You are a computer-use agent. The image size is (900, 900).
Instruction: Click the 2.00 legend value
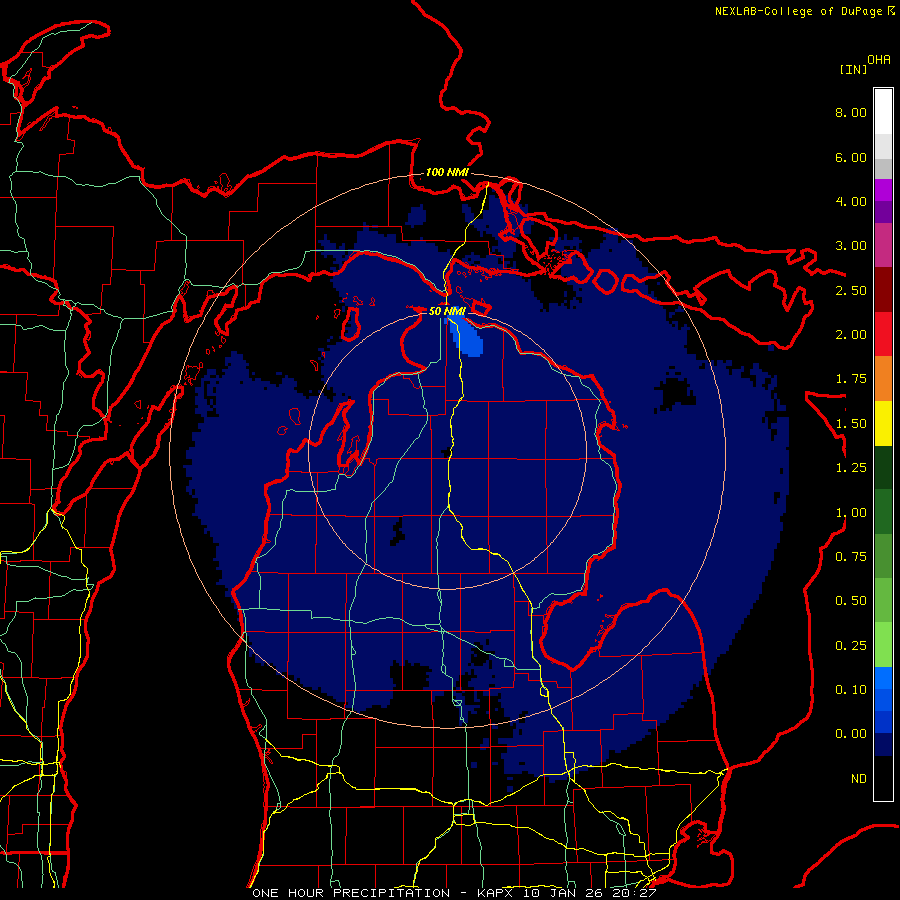(851, 335)
